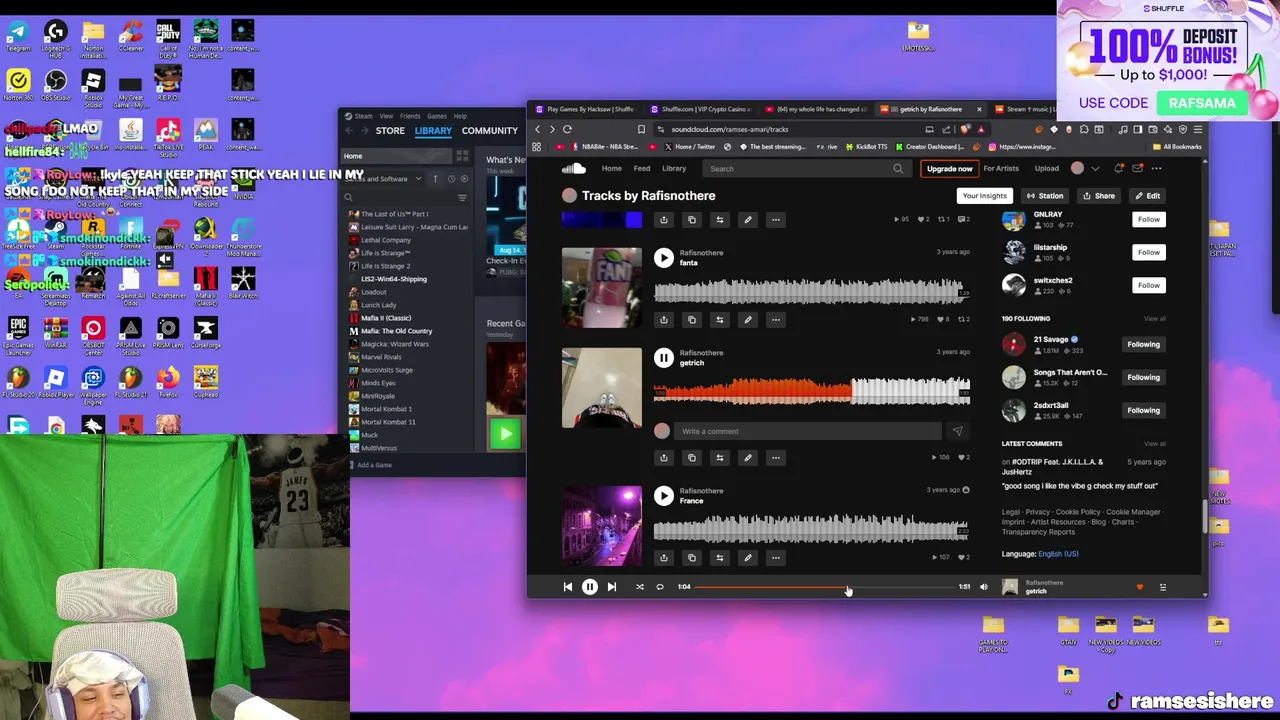The width and height of the screenshot is (1280, 720).
Task: Open SoundCloud Feed page
Action: (x=641, y=169)
